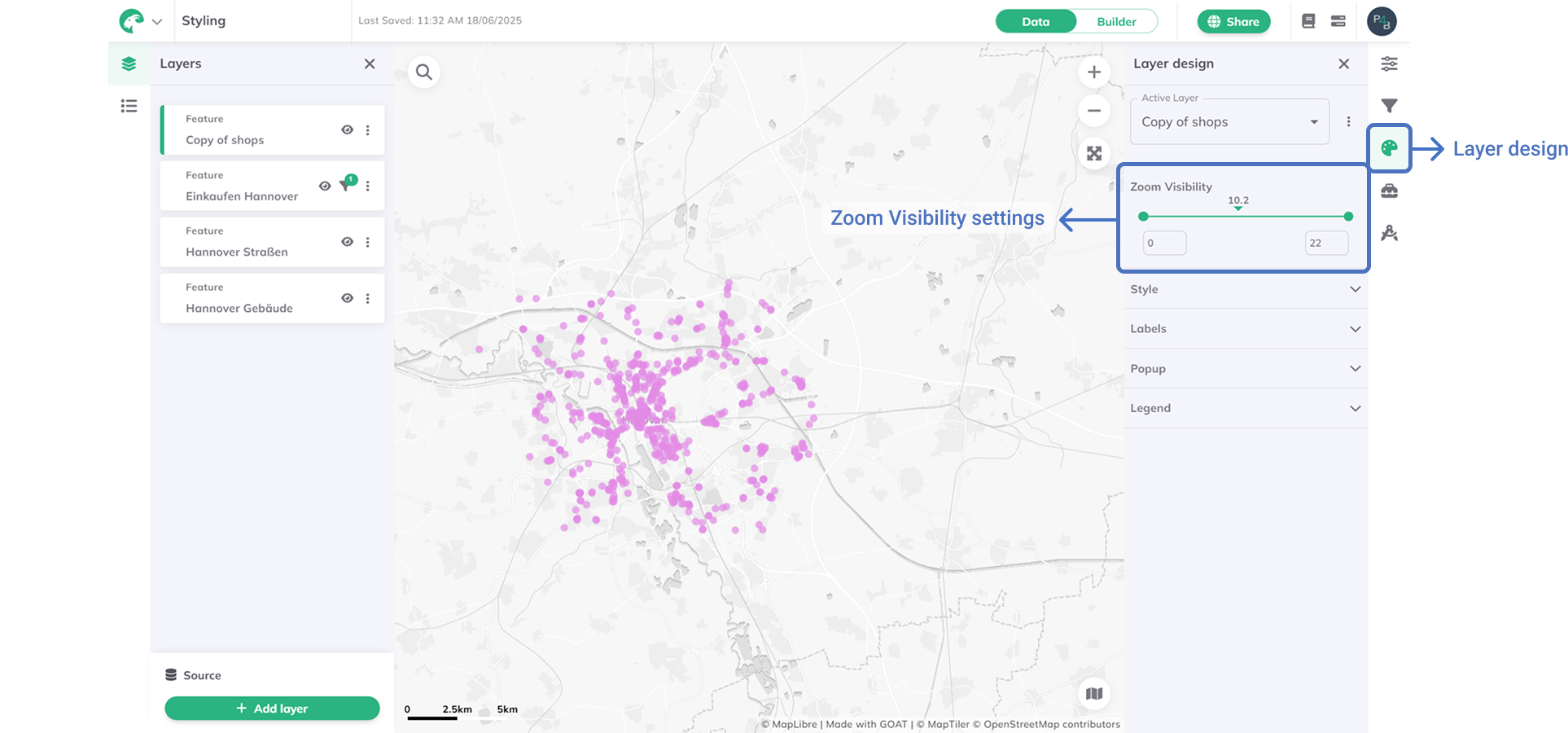Open the toolbox icon in right sidebar

pos(1389,191)
